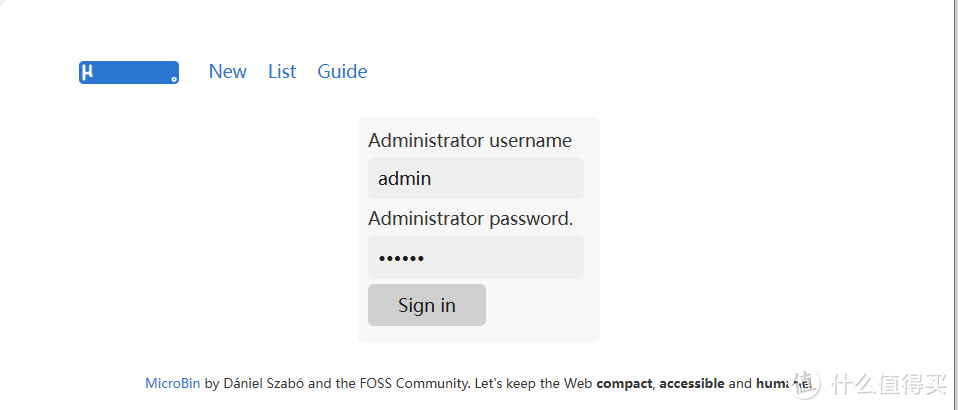
Task: Click the masked dots in the password field
Action: 401,259
